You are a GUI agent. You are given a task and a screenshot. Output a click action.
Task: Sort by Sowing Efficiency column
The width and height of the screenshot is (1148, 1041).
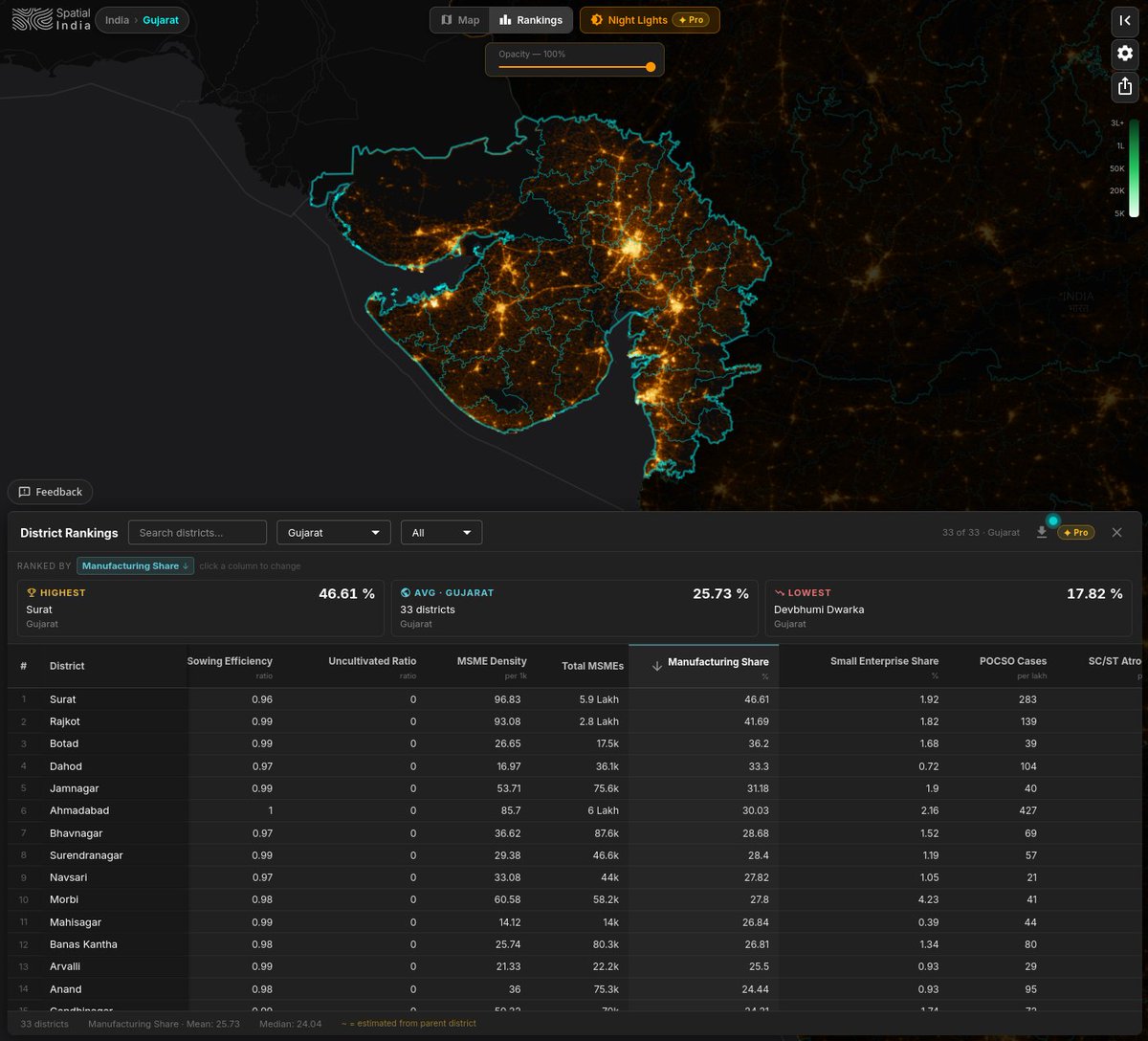[x=230, y=666]
